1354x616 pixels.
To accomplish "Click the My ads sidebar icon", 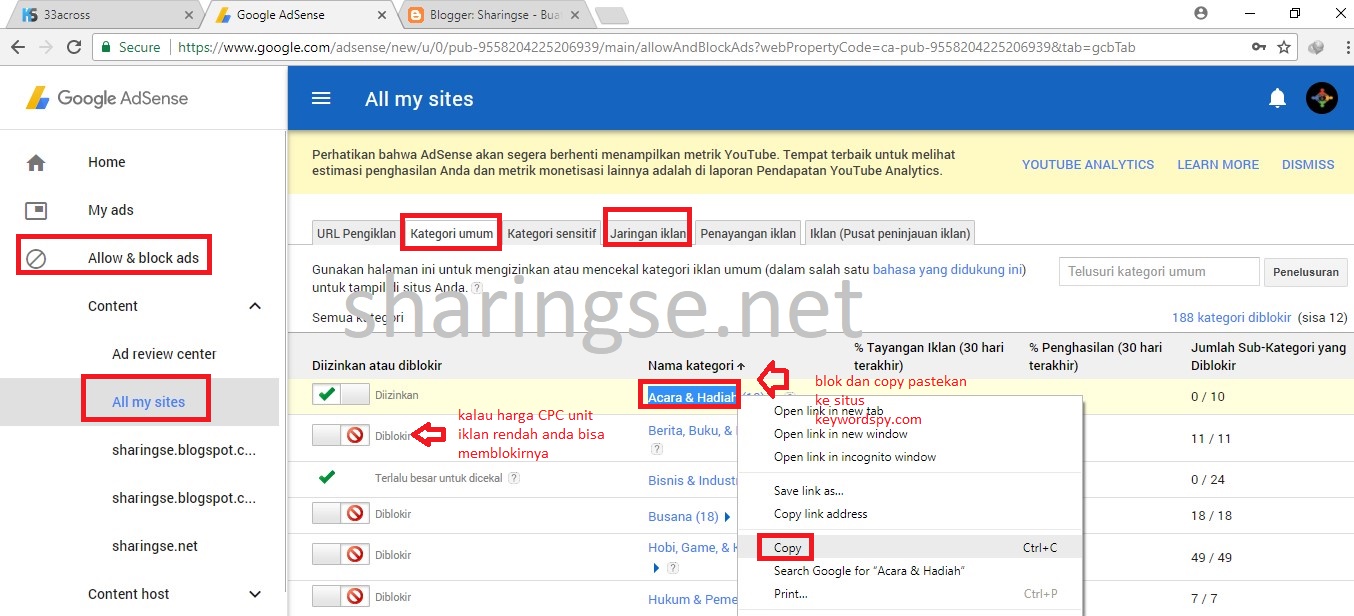I will [37, 210].
